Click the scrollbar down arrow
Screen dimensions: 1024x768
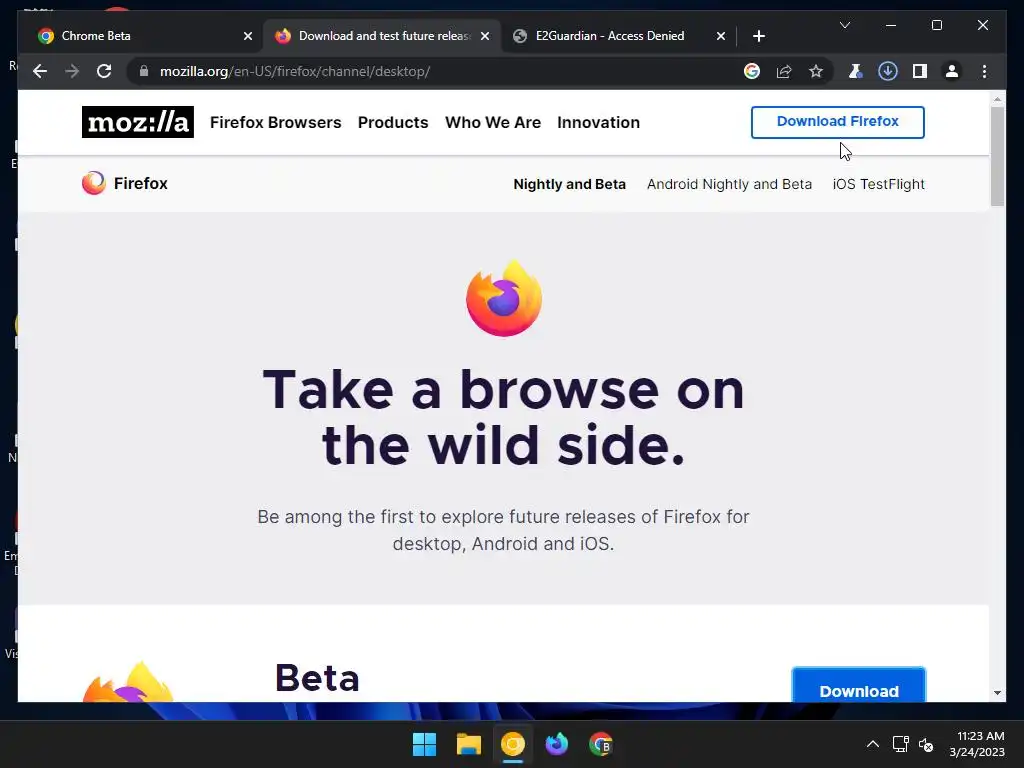pyautogui.click(x=997, y=693)
